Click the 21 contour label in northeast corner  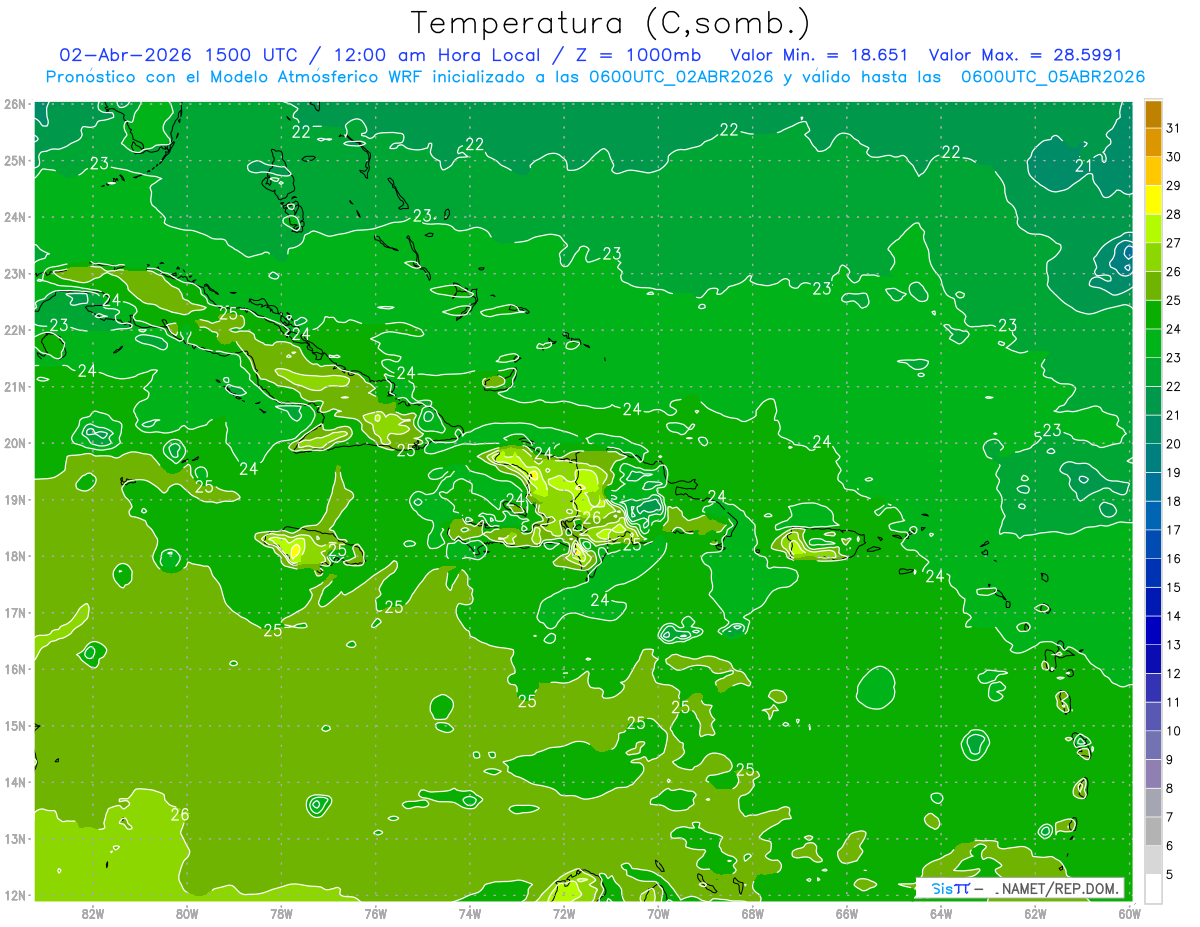click(1083, 166)
